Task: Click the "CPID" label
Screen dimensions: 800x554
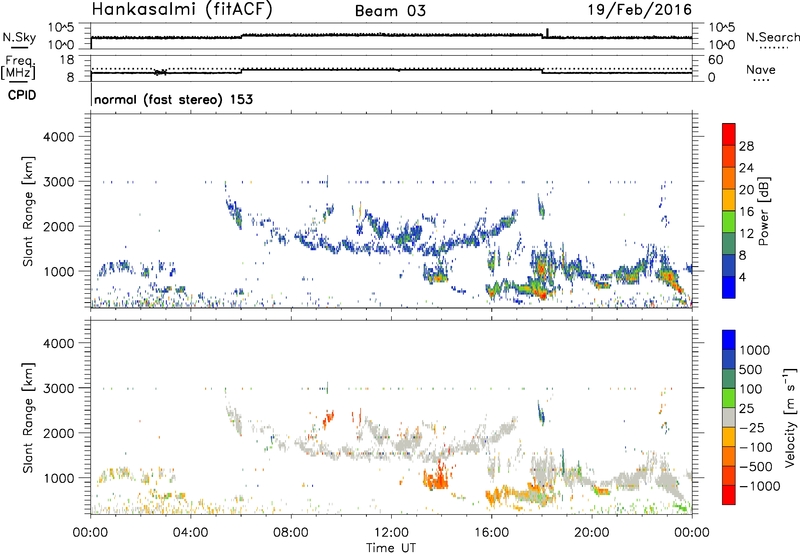Action: tap(22, 95)
